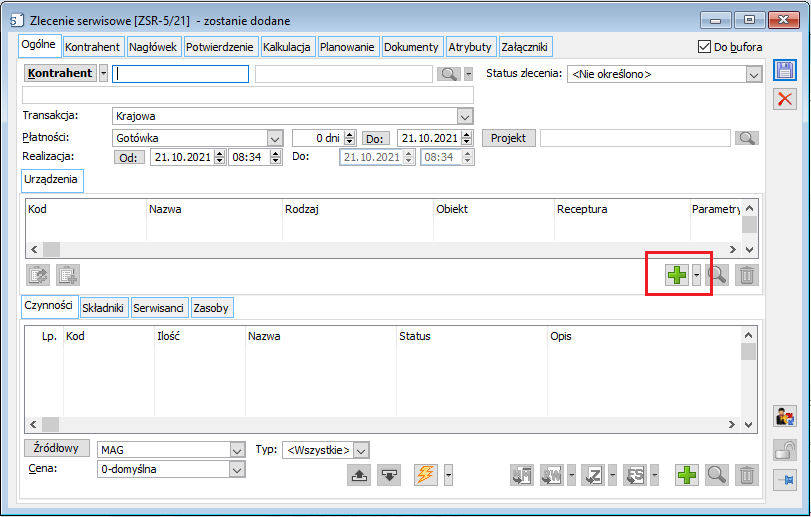Image resolution: width=811 pixels, height=517 pixels.
Task: Open the Atrybuty tab
Action: tap(470, 47)
